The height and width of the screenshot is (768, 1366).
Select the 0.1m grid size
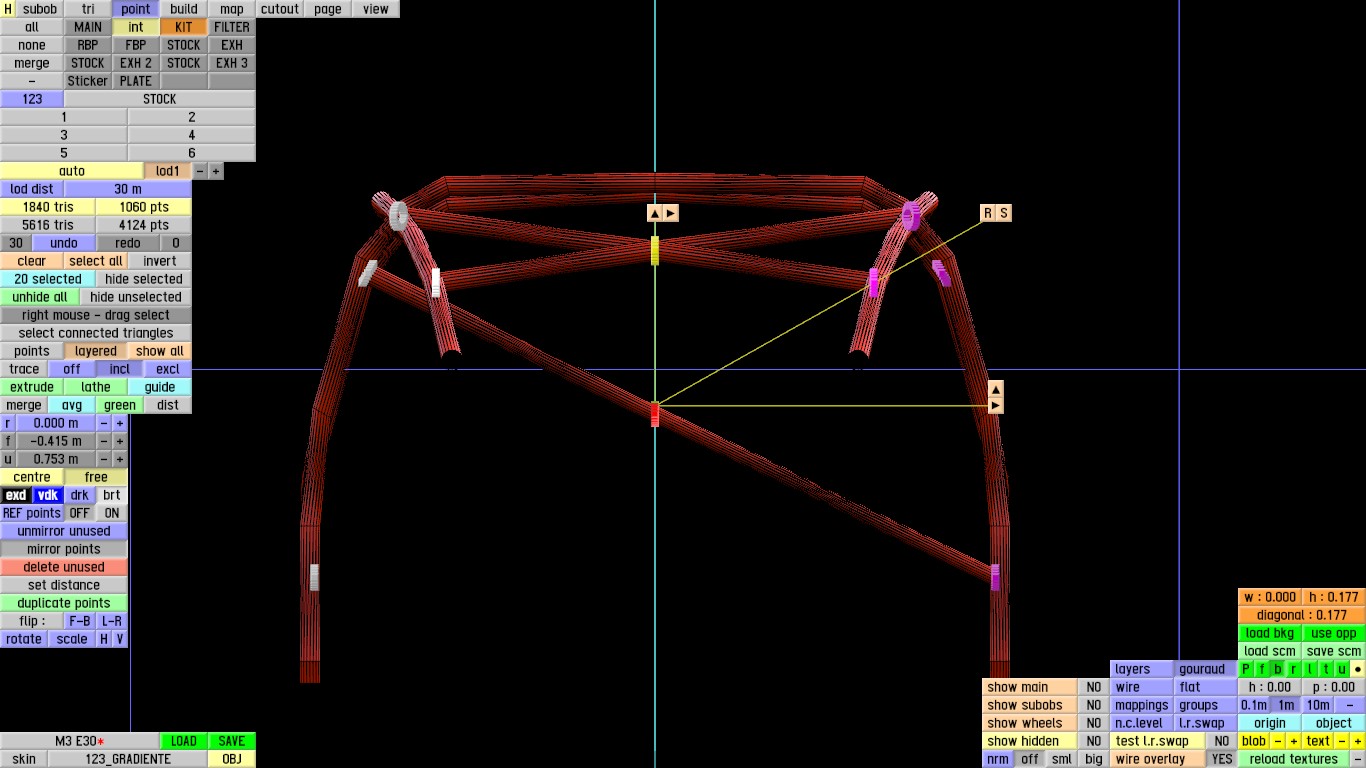1254,705
